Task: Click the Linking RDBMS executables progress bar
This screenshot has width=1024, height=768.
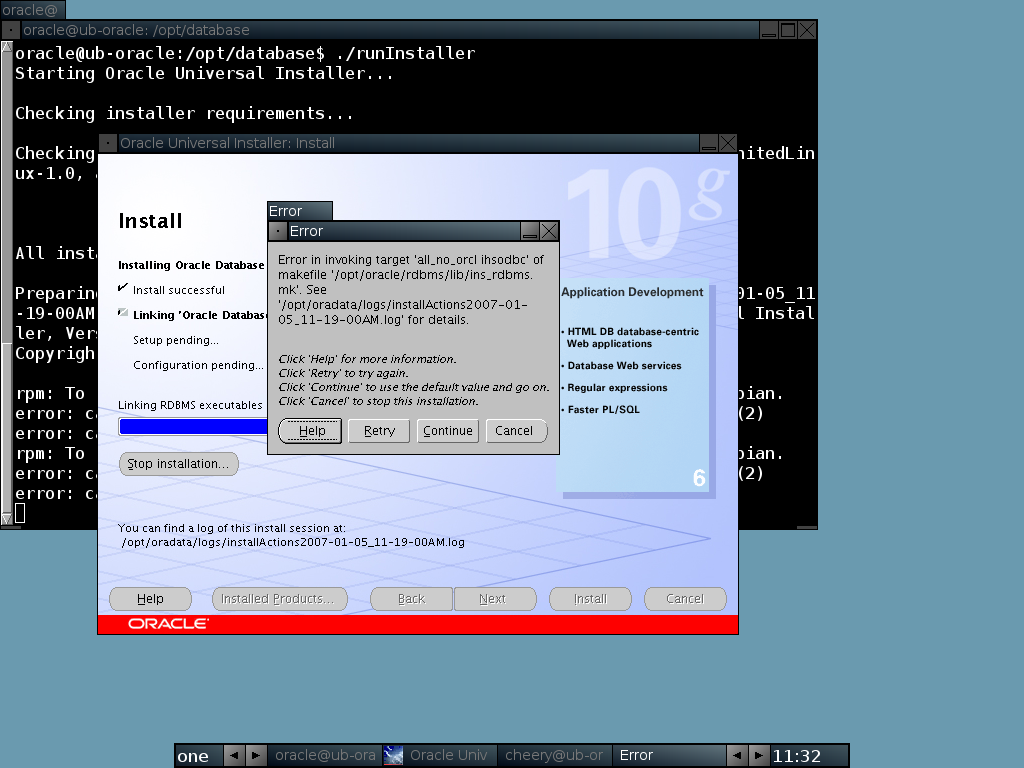Action: coord(193,426)
